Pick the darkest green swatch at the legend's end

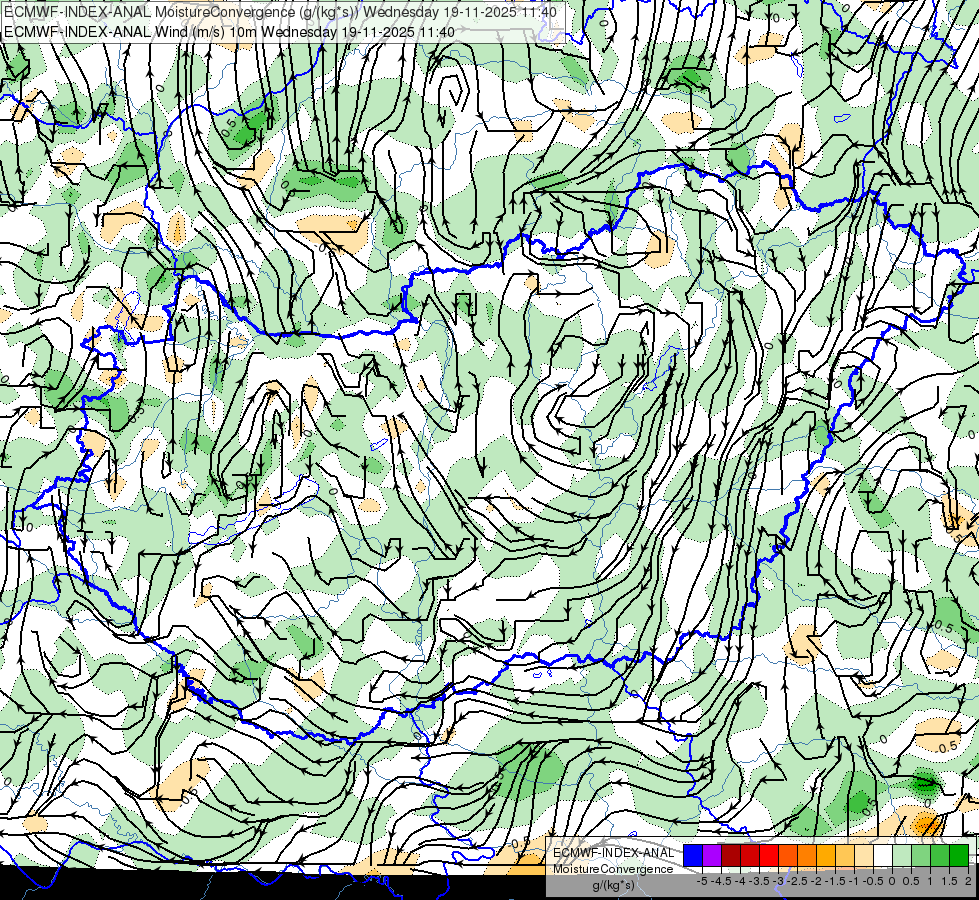[958, 855]
